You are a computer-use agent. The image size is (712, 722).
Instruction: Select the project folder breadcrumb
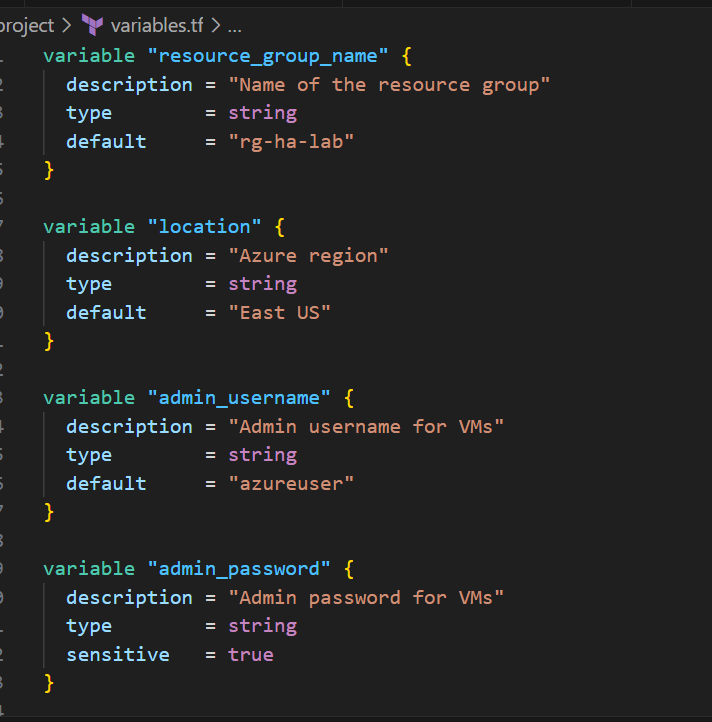pos(28,25)
